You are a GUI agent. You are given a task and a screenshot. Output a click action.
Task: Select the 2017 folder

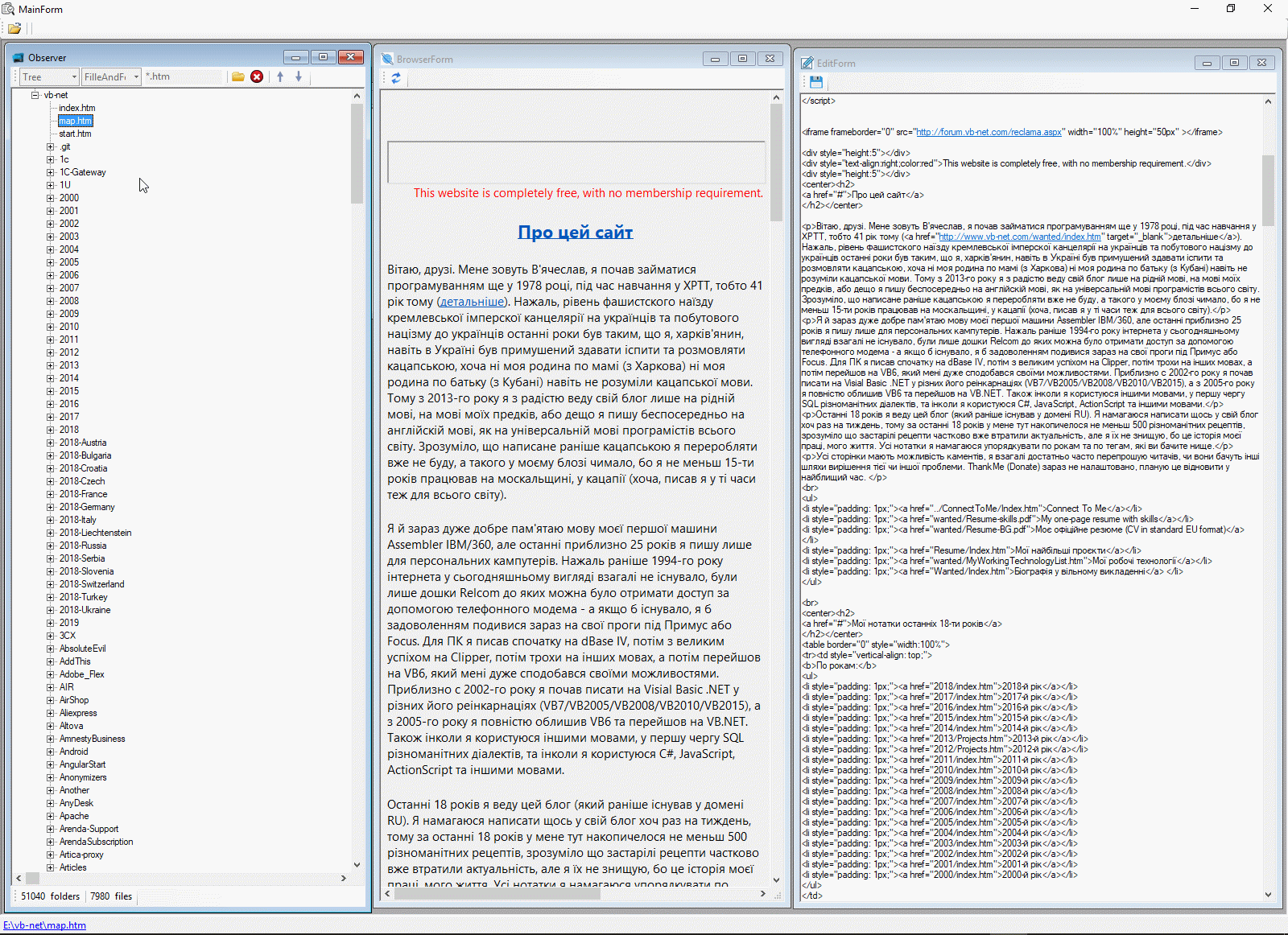pos(69,417)
